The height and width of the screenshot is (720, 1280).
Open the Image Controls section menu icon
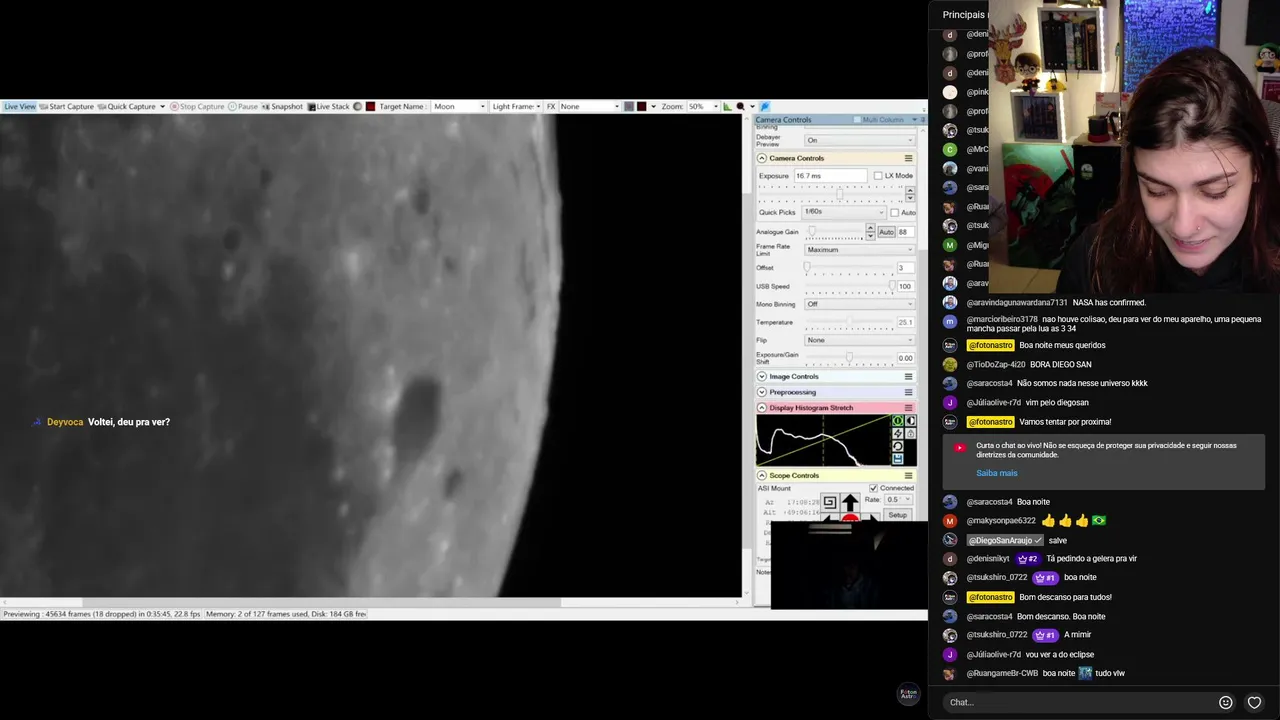point(908,376)
